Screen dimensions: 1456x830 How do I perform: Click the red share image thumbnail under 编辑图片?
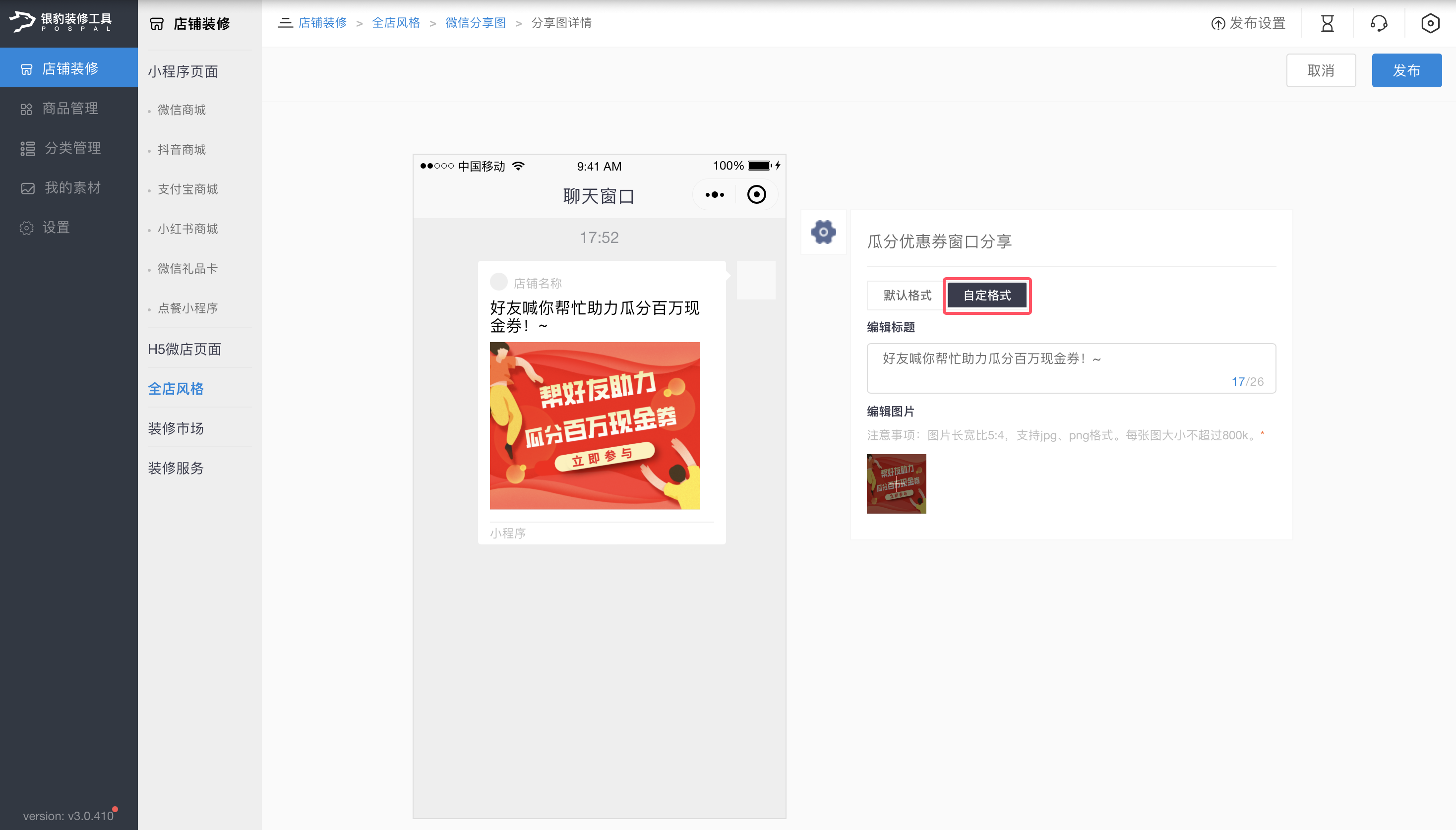coord(895,483)
